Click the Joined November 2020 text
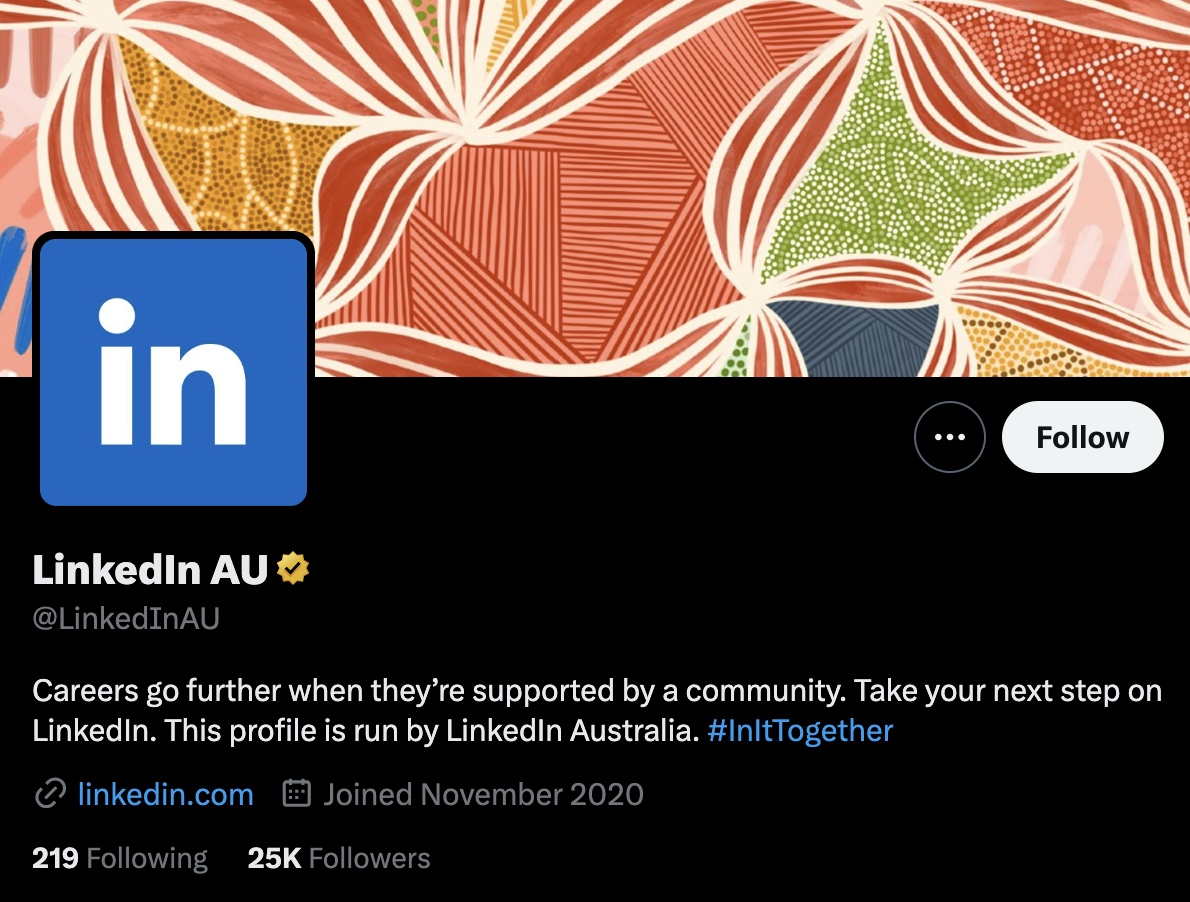The image size is (1190, 902). (482, 793)
